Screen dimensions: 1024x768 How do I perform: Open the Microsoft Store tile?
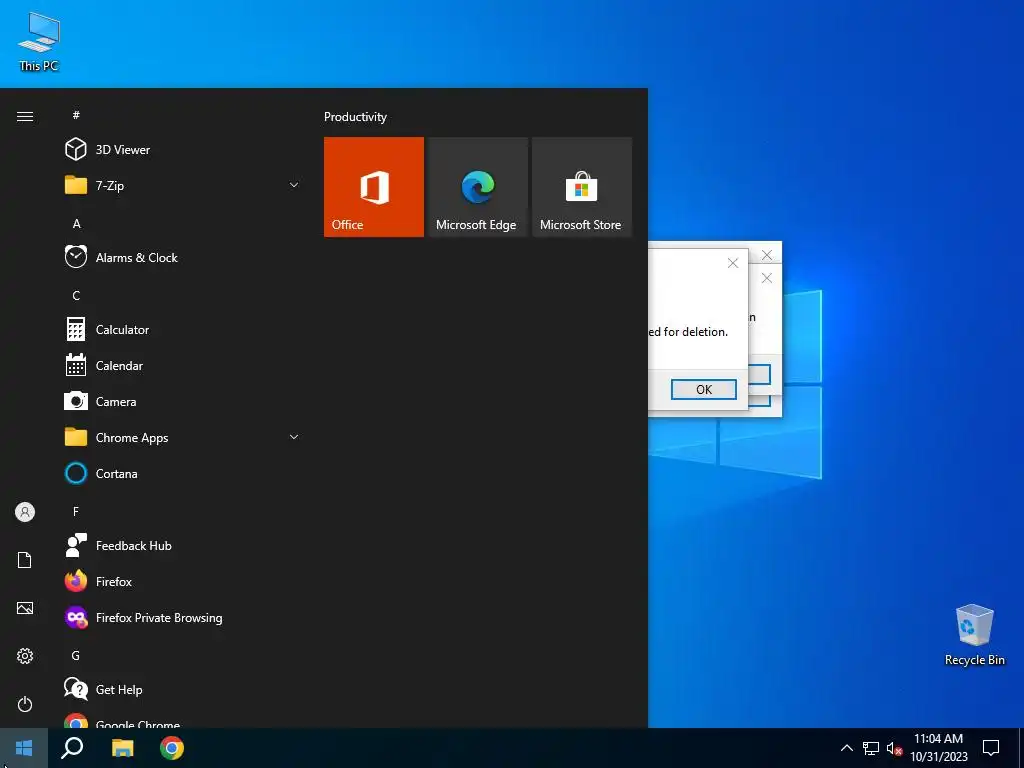coord(582,187)
